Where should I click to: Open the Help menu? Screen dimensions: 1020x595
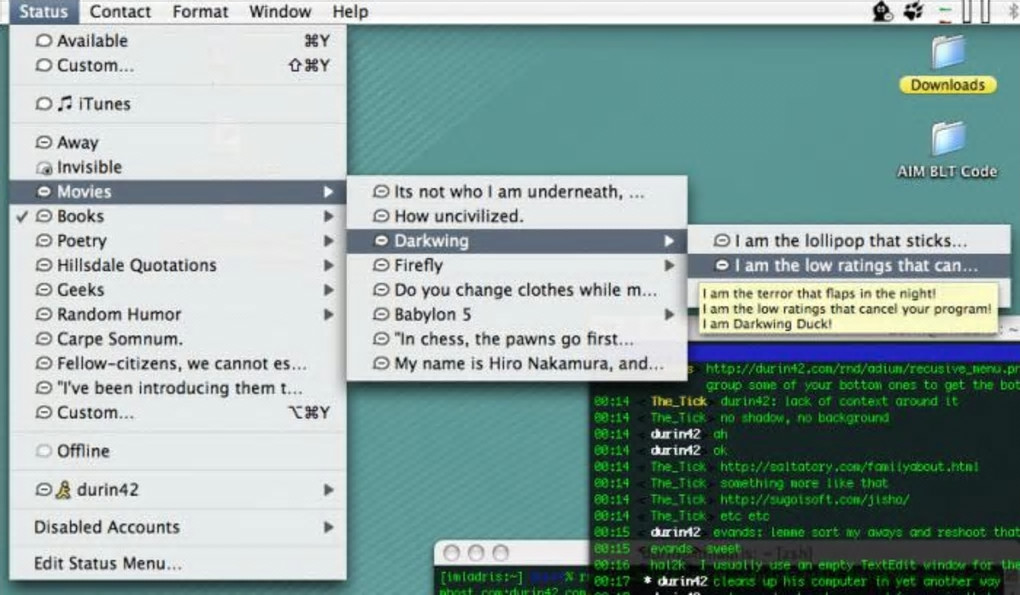coord(350,12)
